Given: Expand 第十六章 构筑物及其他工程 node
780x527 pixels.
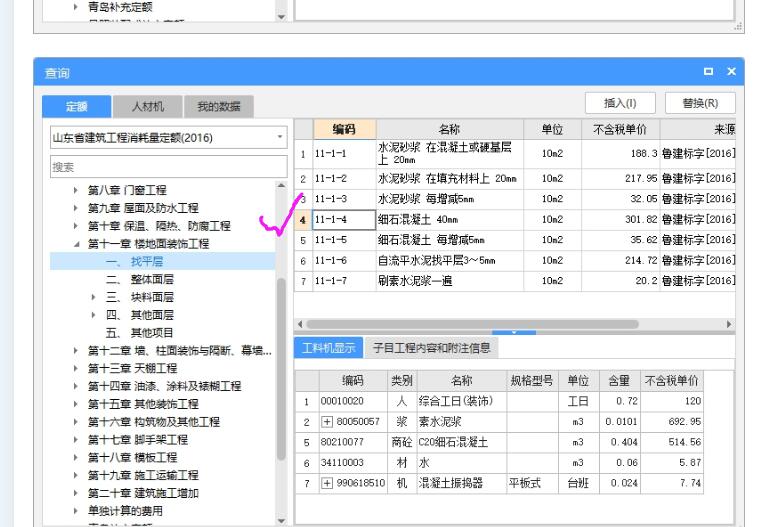Looking at the screenshot, I should (x=76, y=422).
